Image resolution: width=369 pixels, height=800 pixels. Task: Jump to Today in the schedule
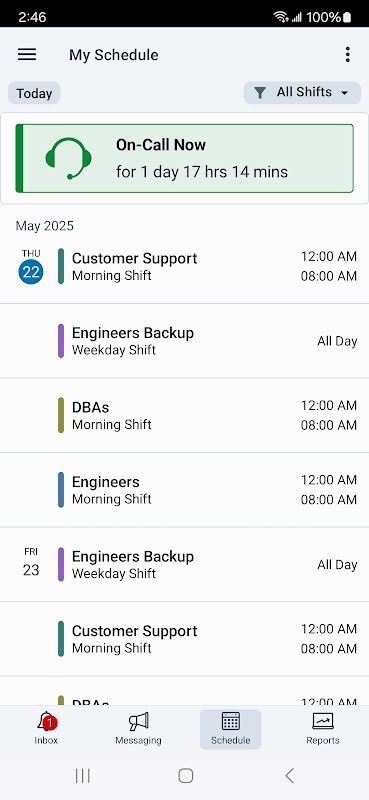coord(34,93)
